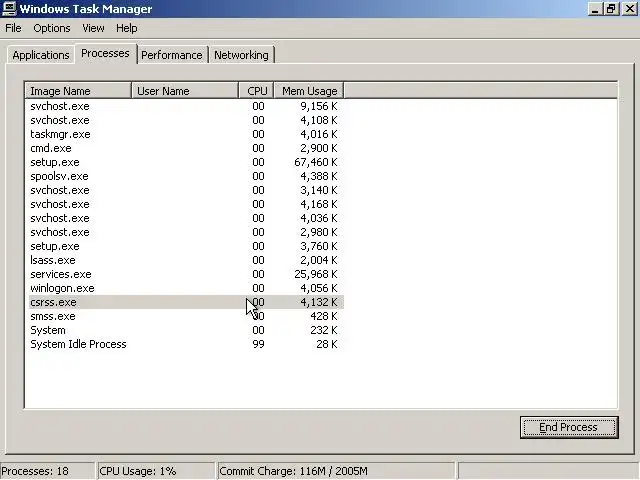Select the taskmgr.exe process row

[x=186, y=134]
